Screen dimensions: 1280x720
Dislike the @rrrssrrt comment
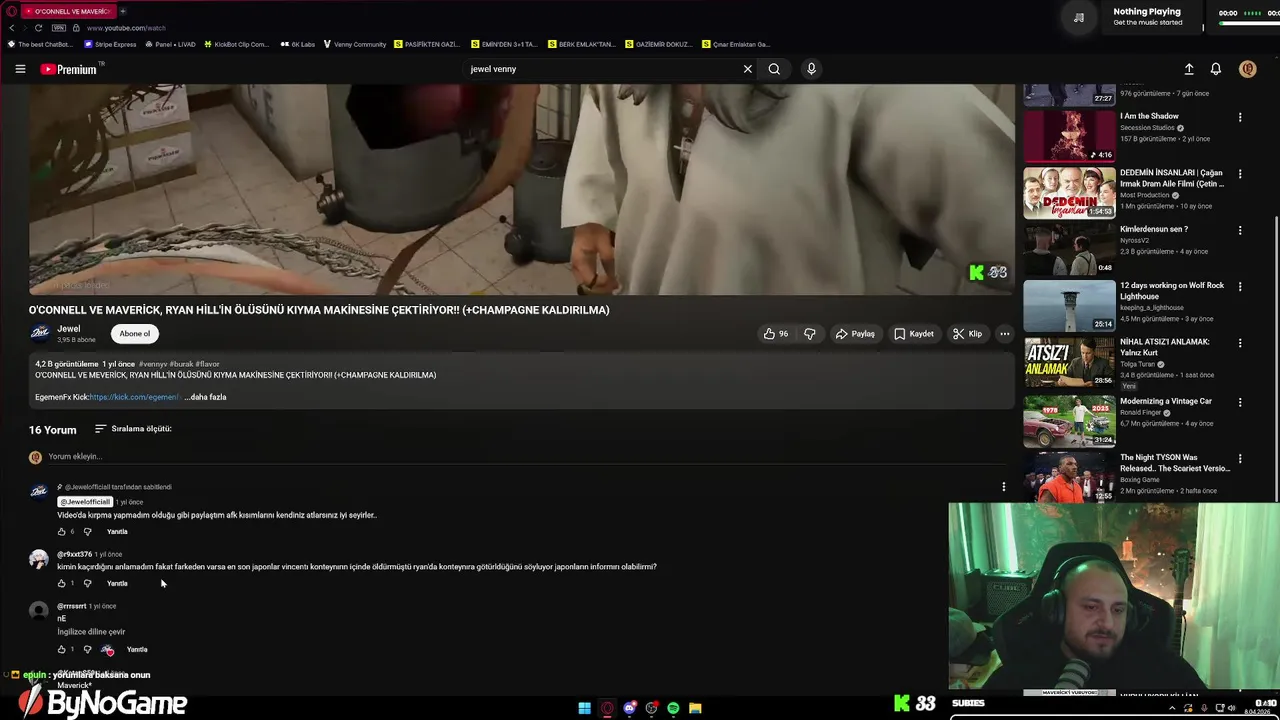[87, 650]
